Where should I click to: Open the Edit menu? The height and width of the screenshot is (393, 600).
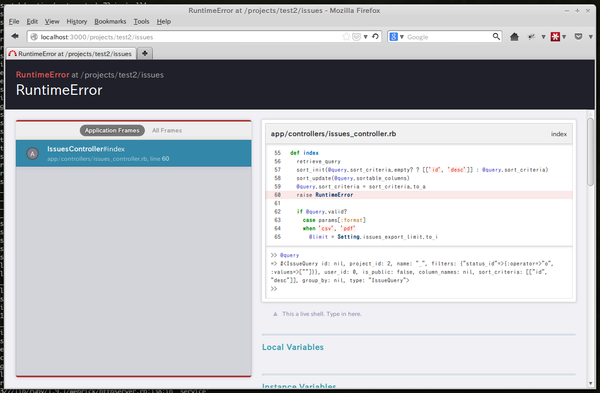point(32,21)
